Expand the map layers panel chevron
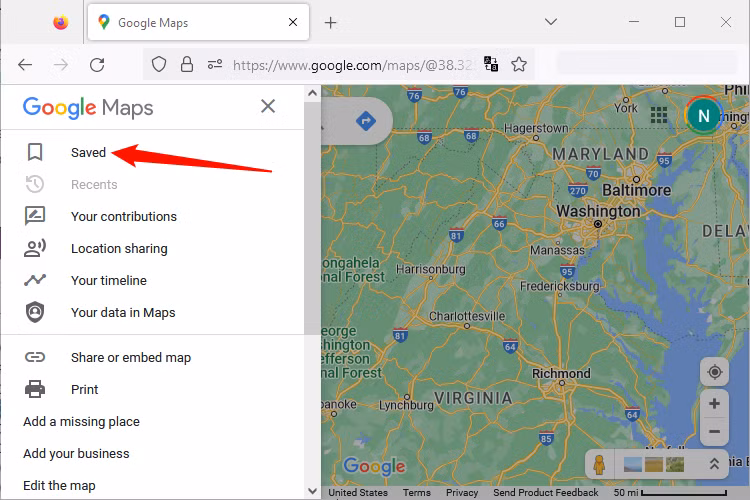The height and width of the screenshot is (500, 750). click(x=714, y=464)
